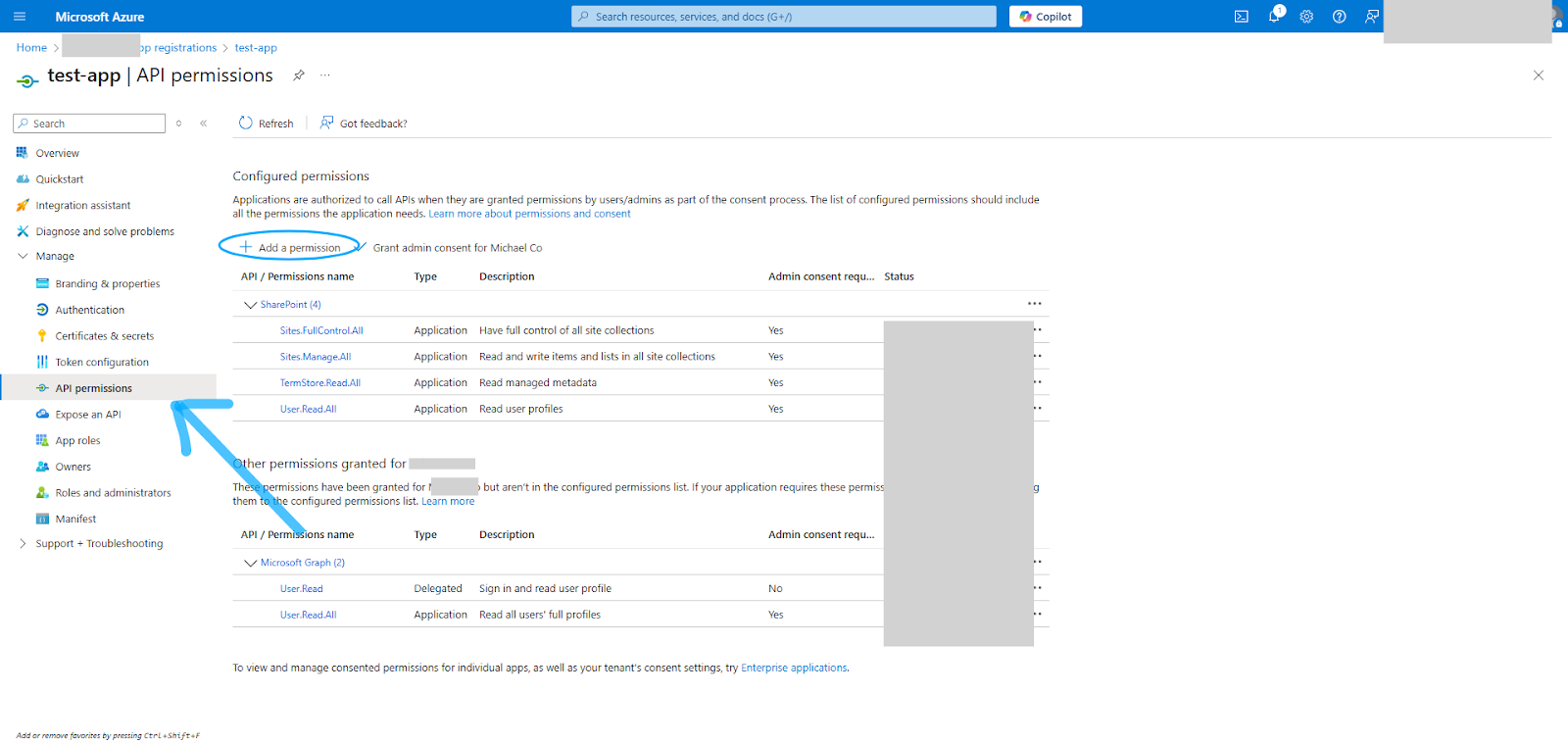Viewport: 1568px width, 744px height.
Task: Select API permissions in the sidebar
Action: click(x=94, y=388)
